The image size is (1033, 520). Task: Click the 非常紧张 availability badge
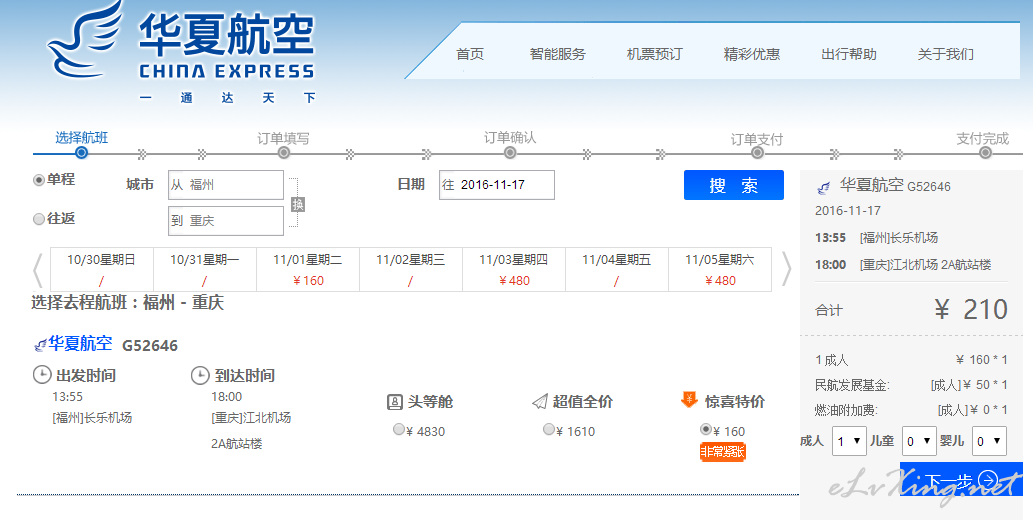coord(723,451)
